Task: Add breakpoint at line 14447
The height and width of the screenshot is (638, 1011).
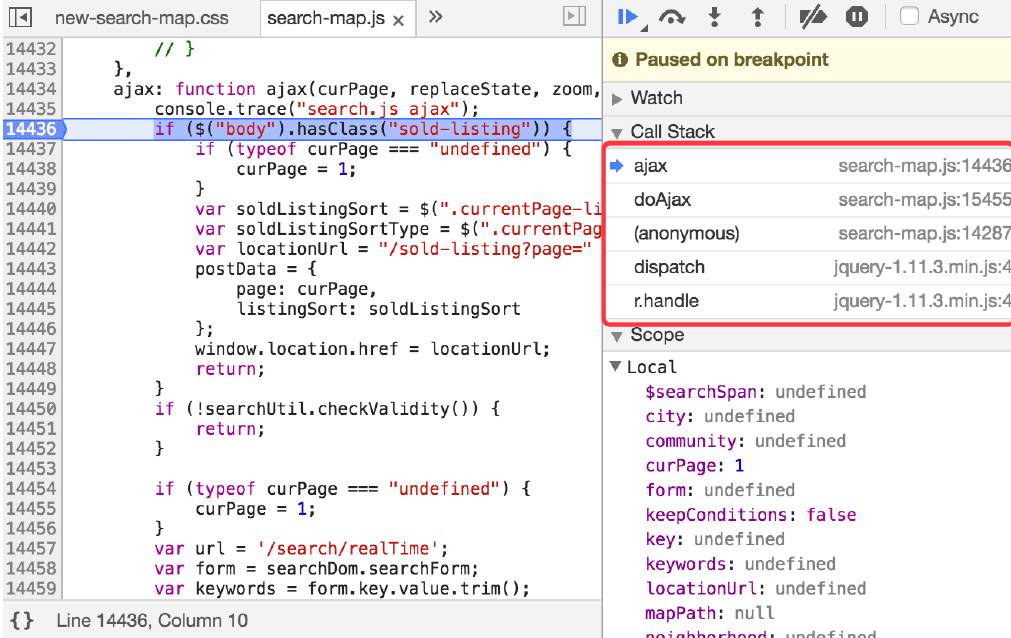Action: pos(32,349)
